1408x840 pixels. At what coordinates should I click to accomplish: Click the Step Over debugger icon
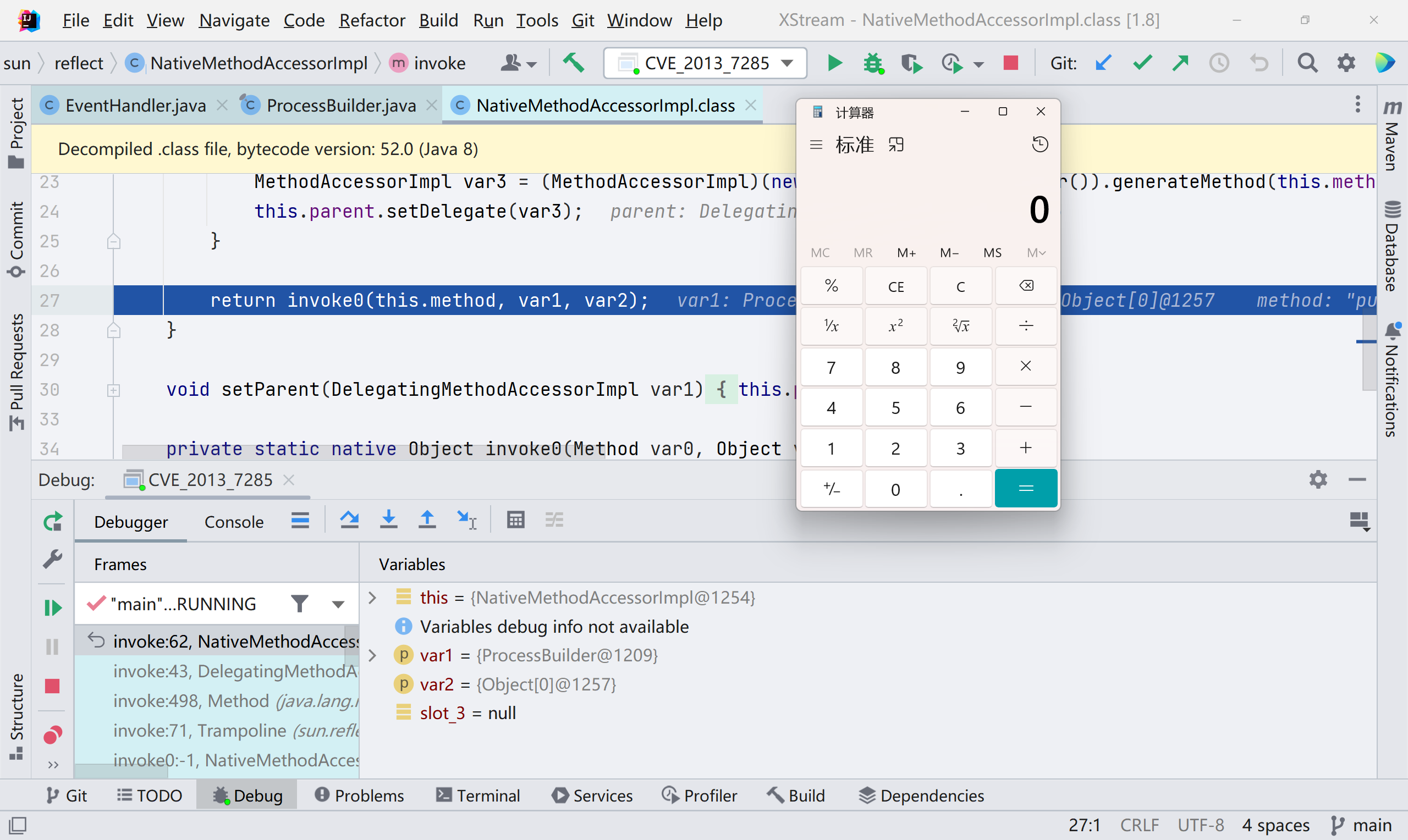(349, 520)
